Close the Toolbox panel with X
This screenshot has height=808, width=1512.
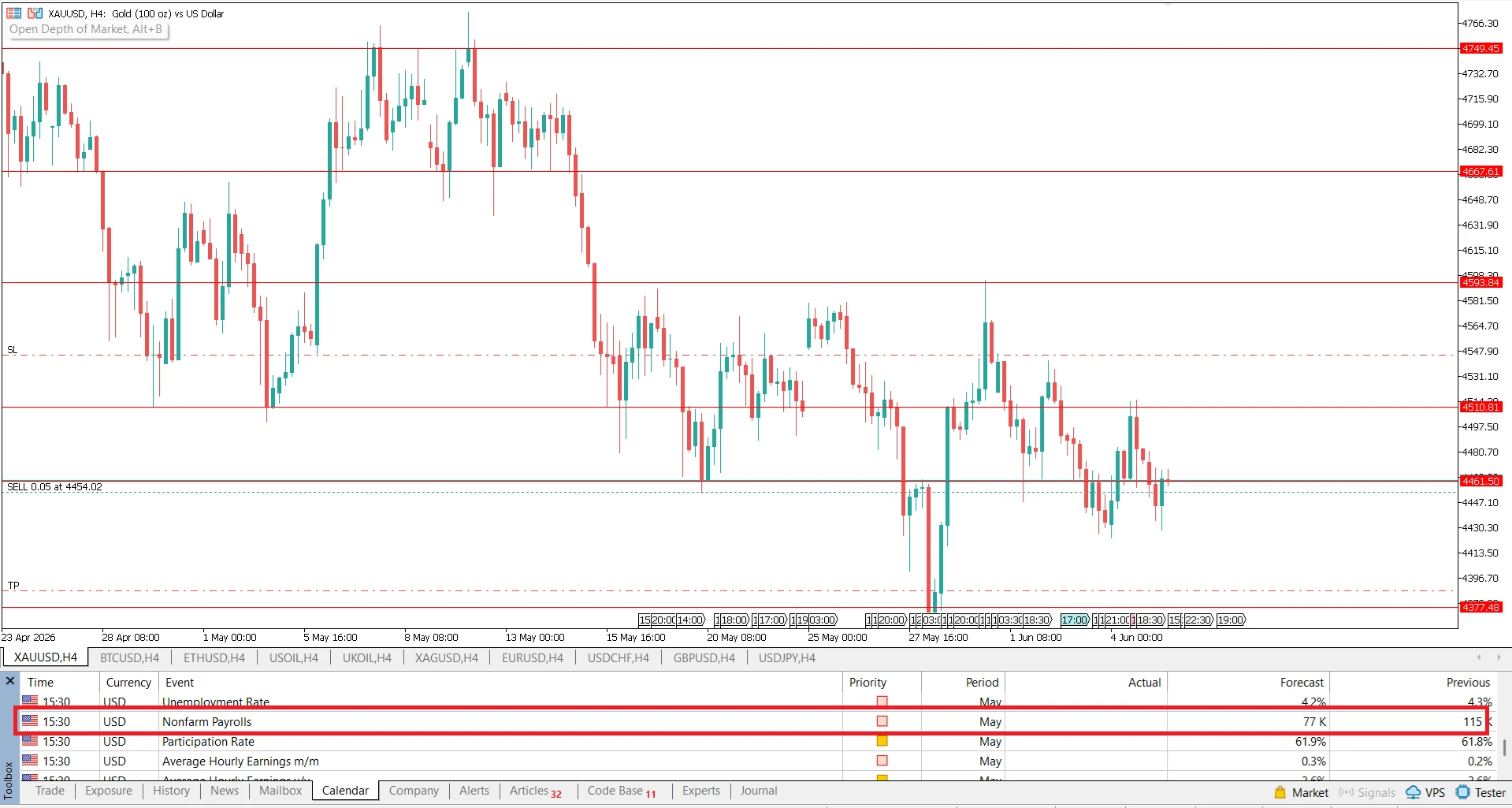[x=10, y=680]
